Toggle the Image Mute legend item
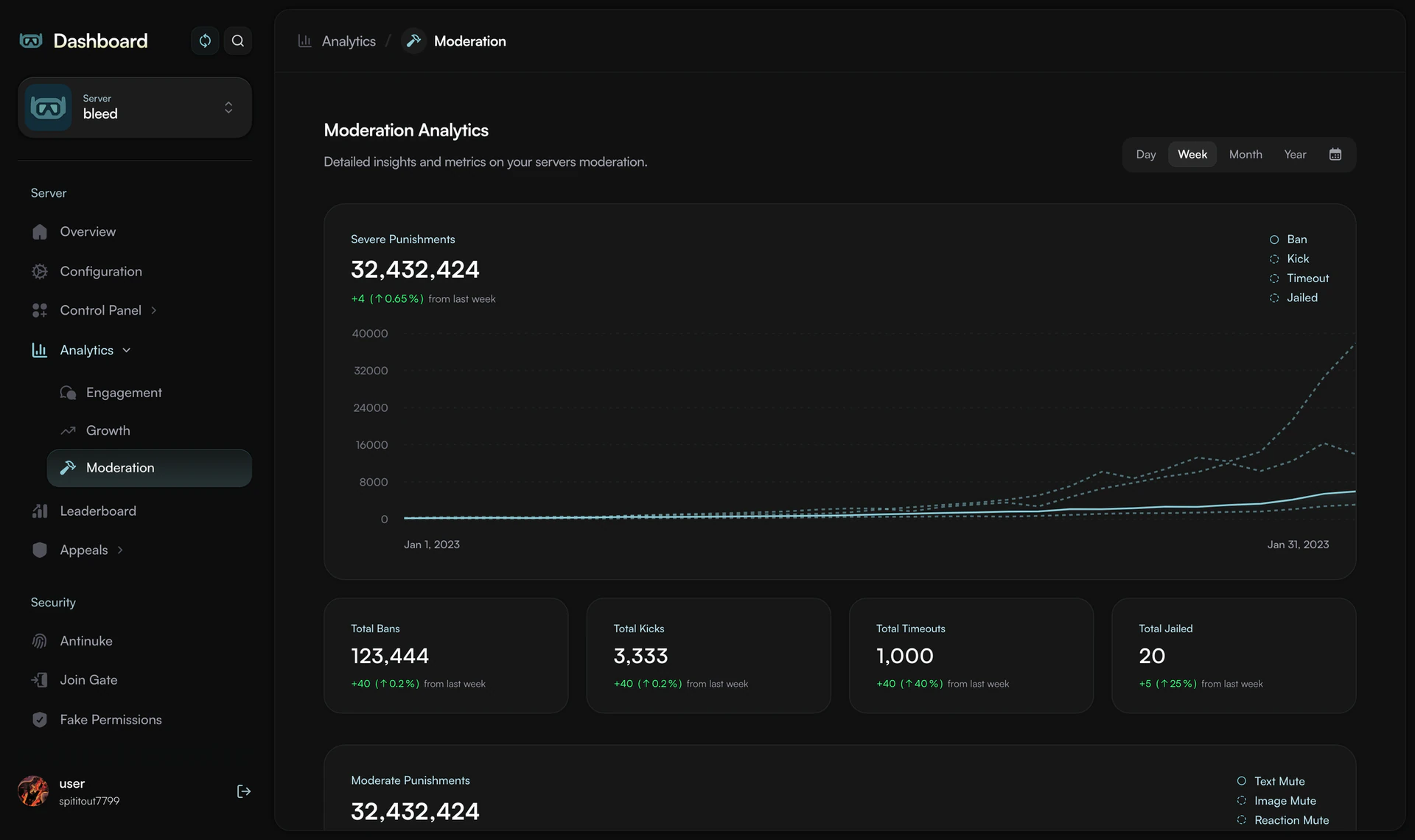This screenshot has width=1415, height=840. pos(1276,801)
